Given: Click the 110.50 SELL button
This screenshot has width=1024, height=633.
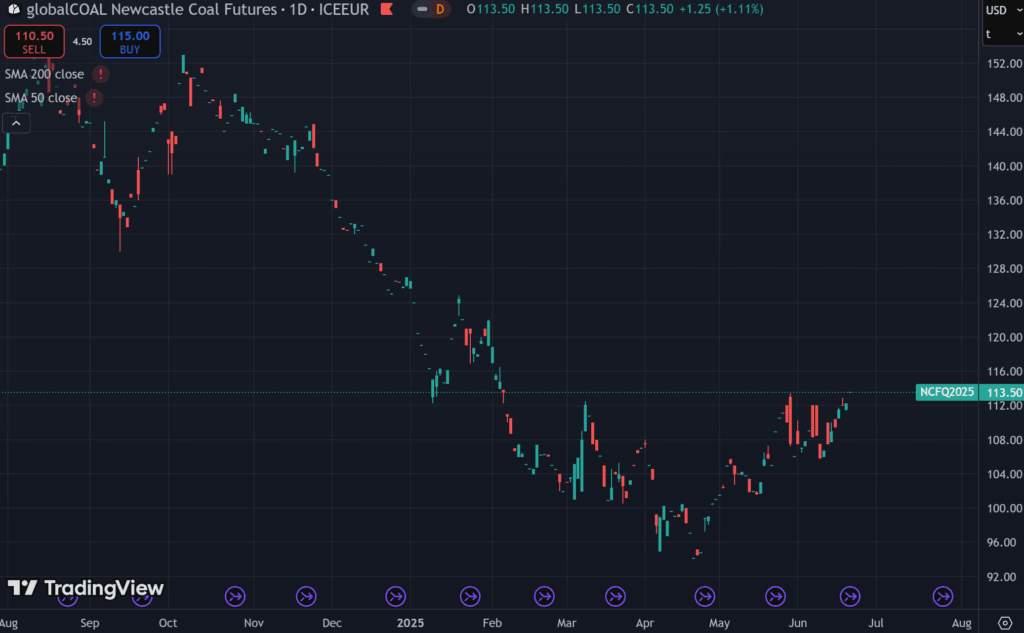Looking at the screenshot, I should click(34, 42).
